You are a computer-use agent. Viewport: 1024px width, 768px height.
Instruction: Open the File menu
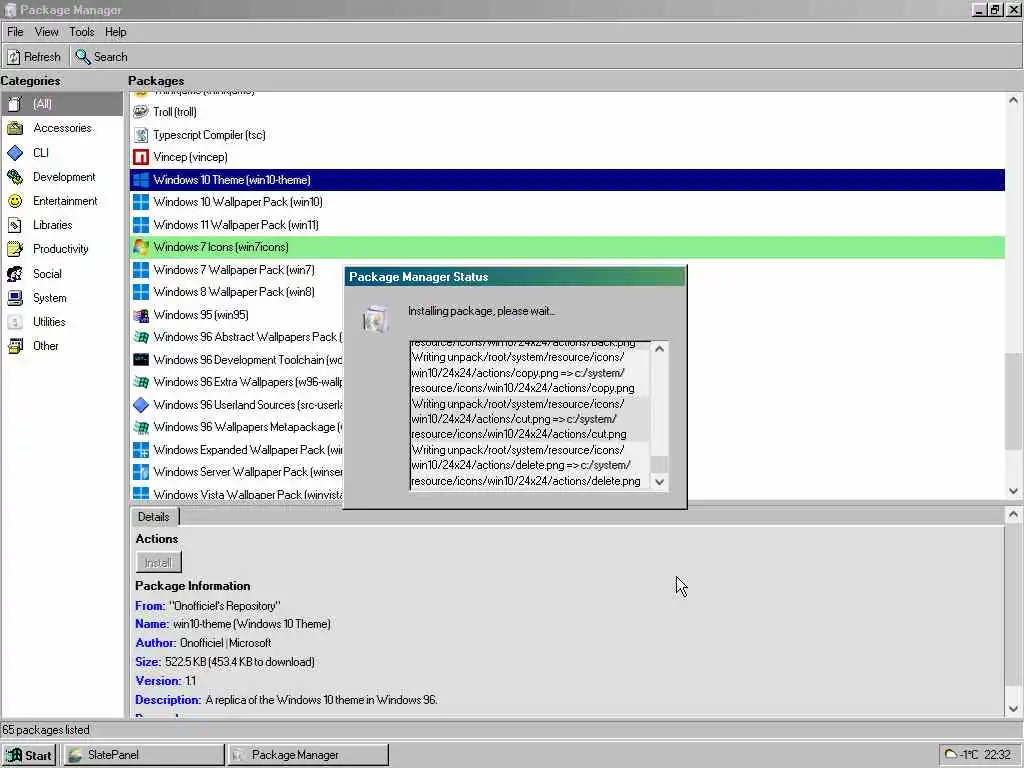point(15,32)
